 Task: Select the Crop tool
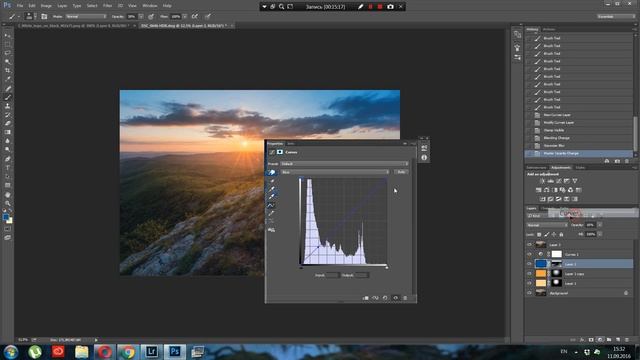[8, 71]
